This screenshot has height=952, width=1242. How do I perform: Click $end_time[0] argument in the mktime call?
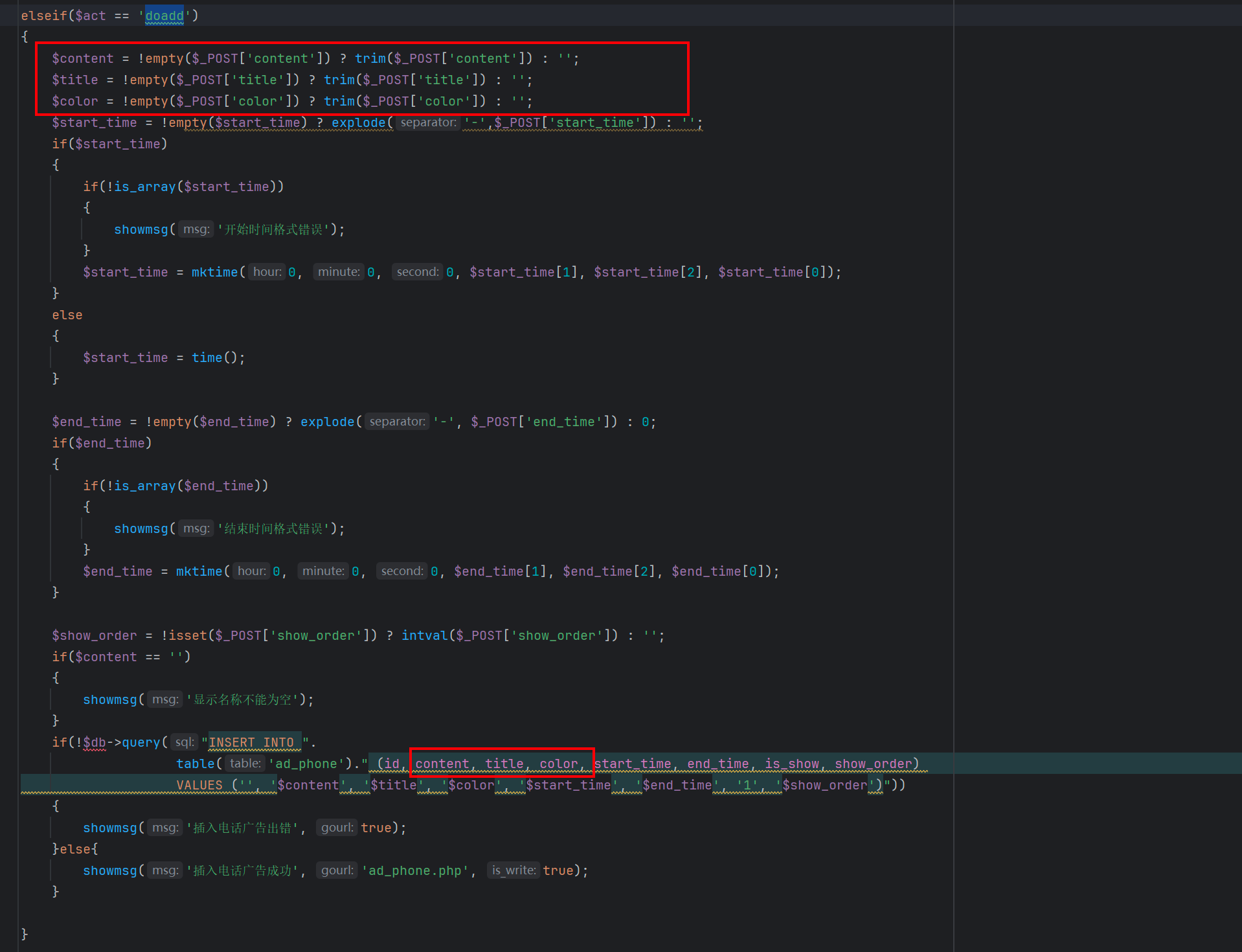pos(717,571)
